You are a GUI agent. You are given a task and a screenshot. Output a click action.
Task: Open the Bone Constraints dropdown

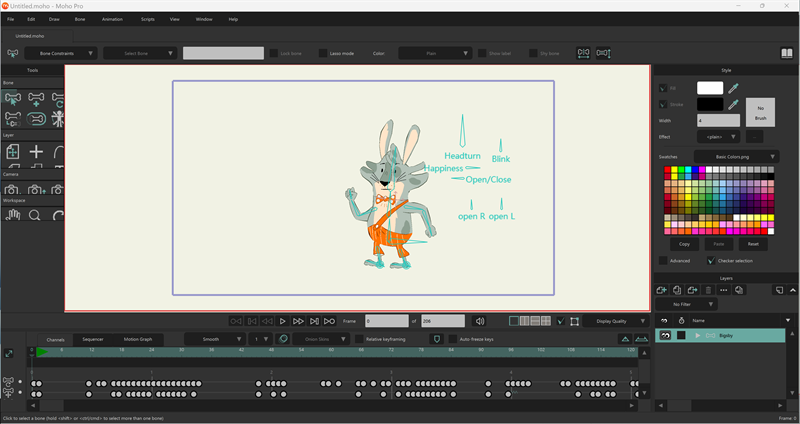click(61, 53)
